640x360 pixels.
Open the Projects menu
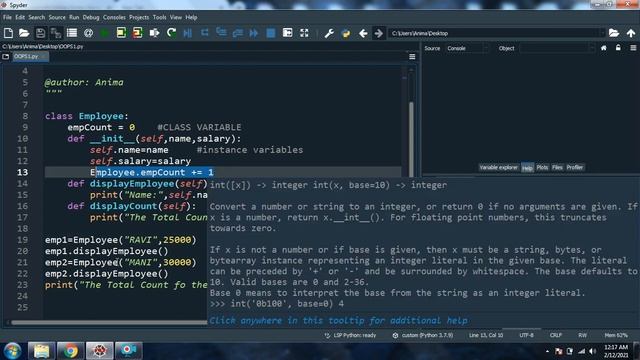(x=139, y=17)
